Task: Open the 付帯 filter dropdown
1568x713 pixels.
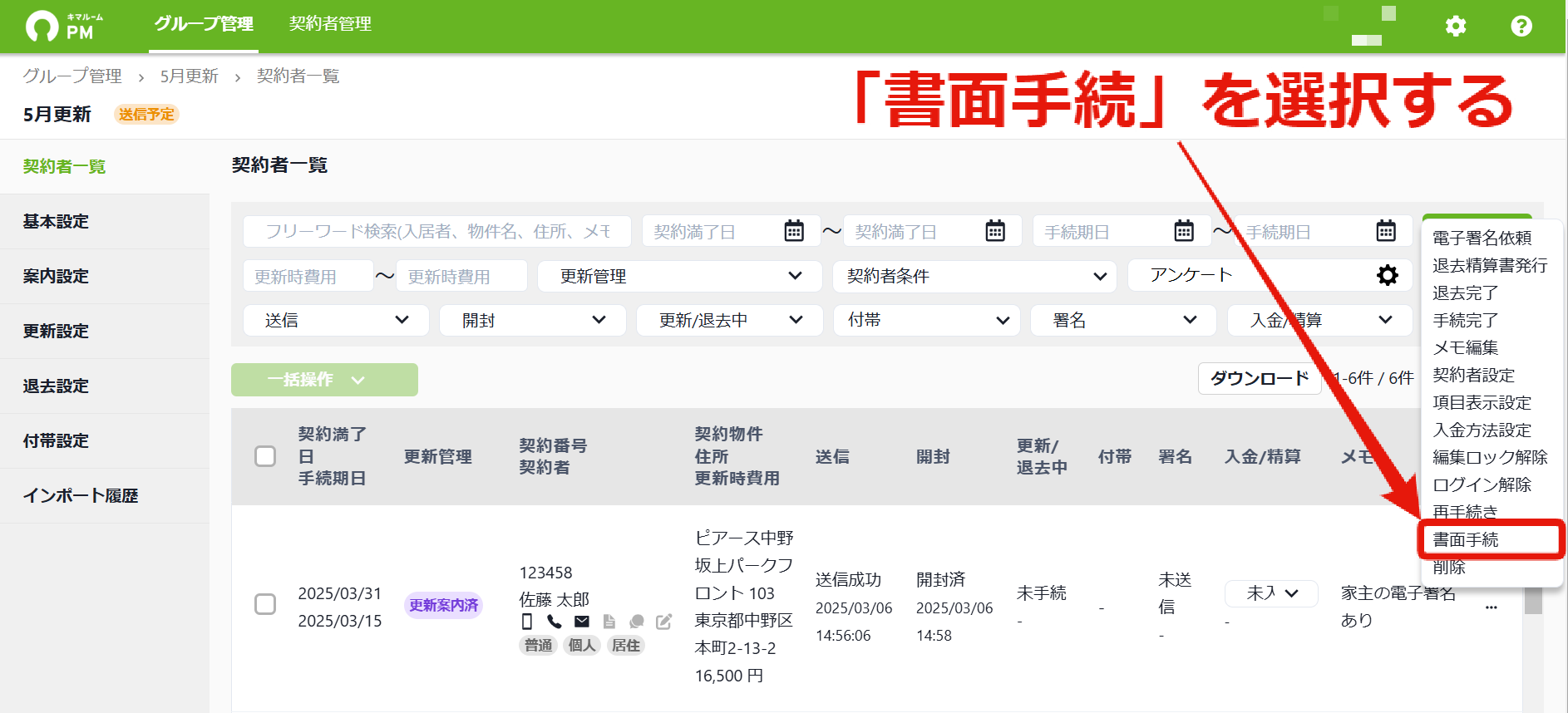Action: point(926,320)
